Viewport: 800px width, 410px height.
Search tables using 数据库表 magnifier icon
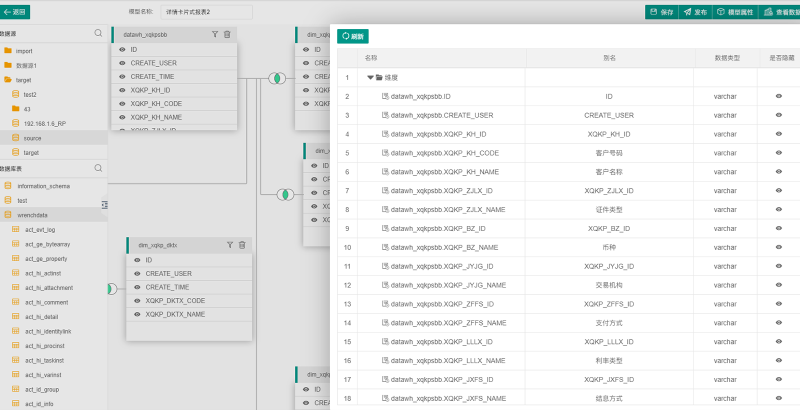coord(98,168)
